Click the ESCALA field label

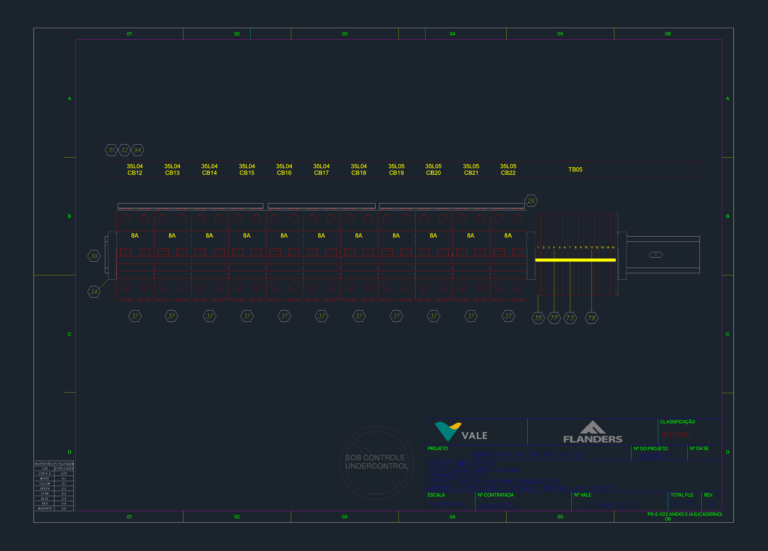(436, 495)
